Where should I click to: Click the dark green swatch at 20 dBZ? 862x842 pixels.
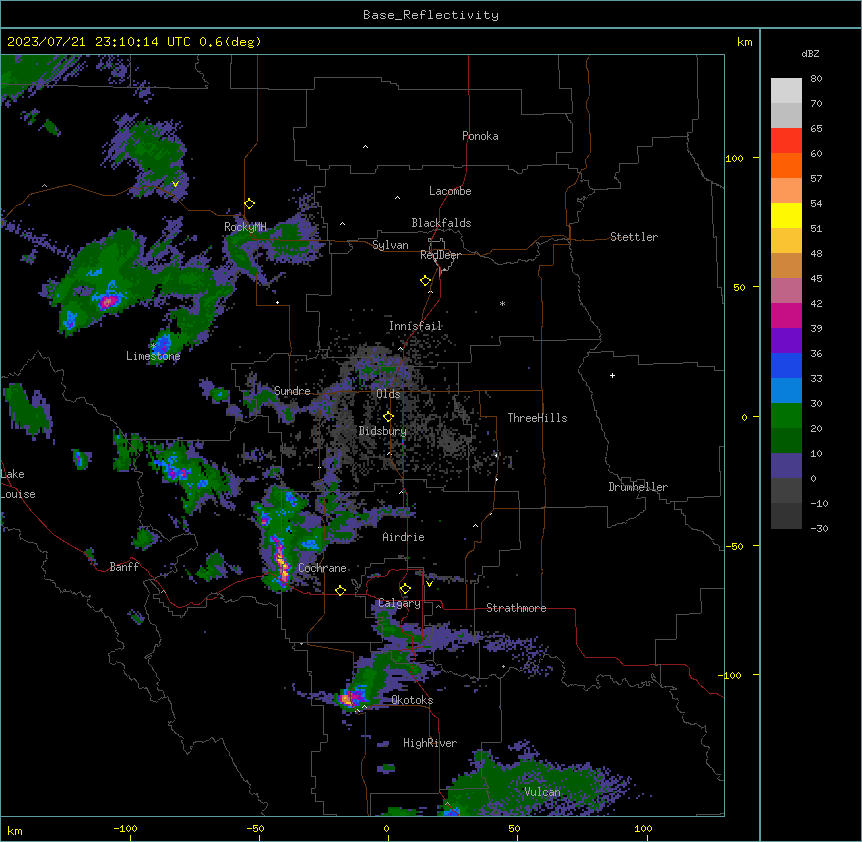pyautogui.click(x=786, y=441)
